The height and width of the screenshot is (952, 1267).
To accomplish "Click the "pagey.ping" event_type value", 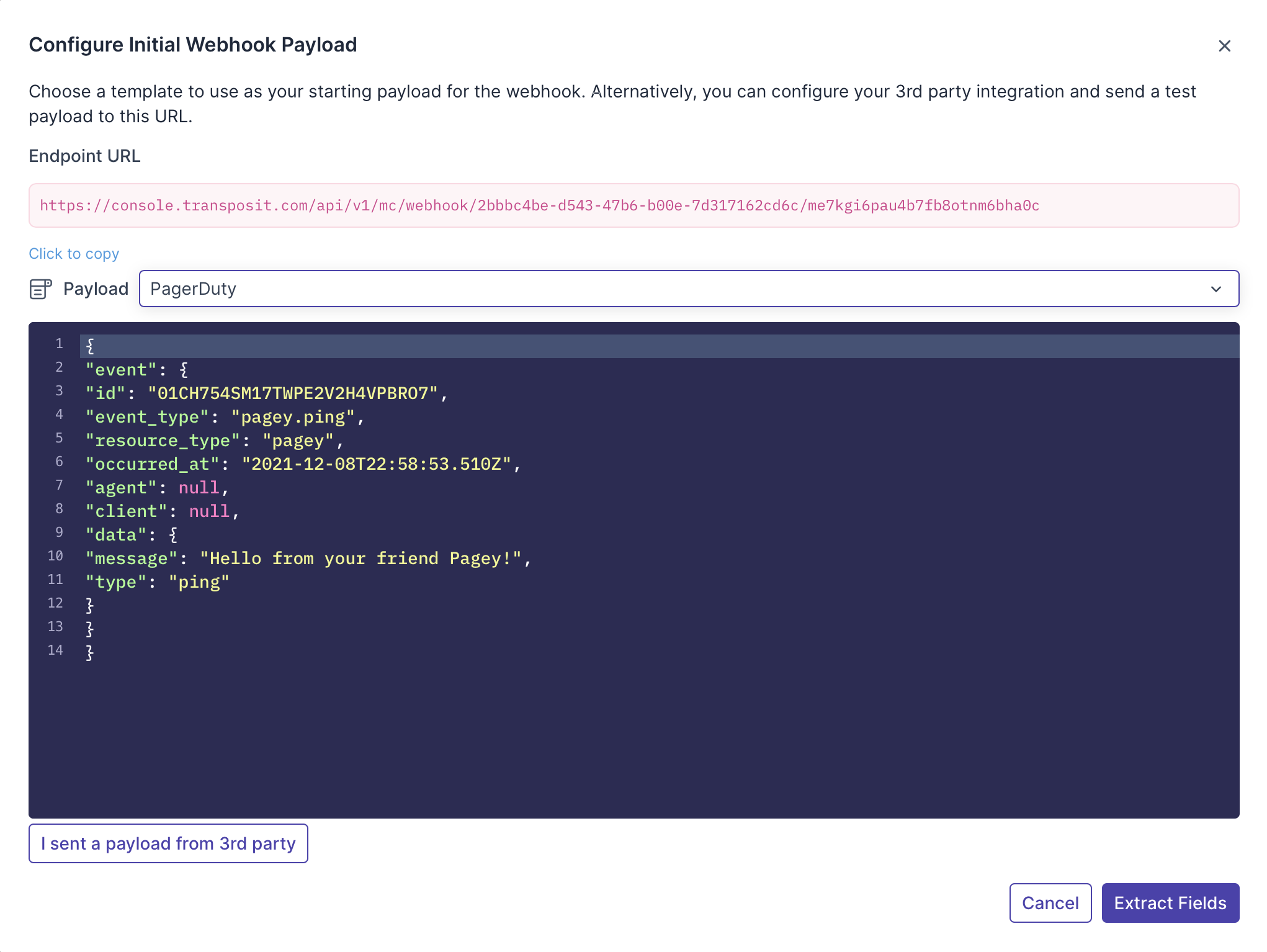I will pos(292,417).
